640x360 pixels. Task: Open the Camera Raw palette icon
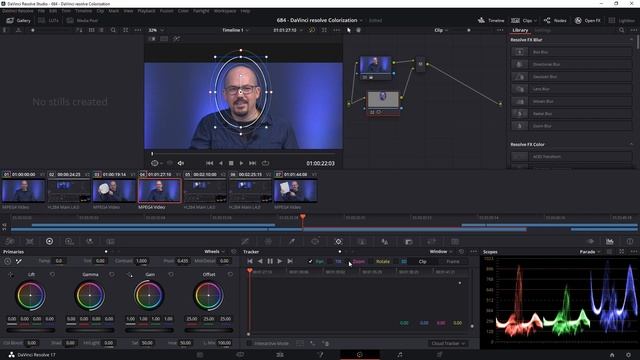10,242
